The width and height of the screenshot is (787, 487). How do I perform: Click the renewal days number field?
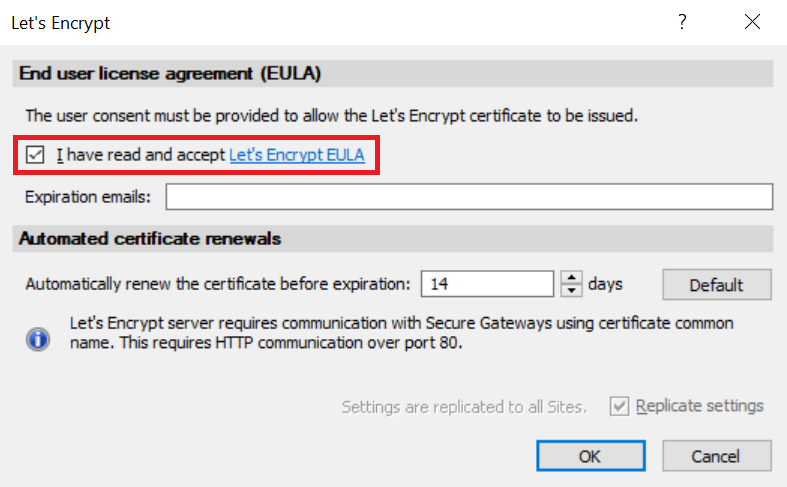click(x=486, y=284)
